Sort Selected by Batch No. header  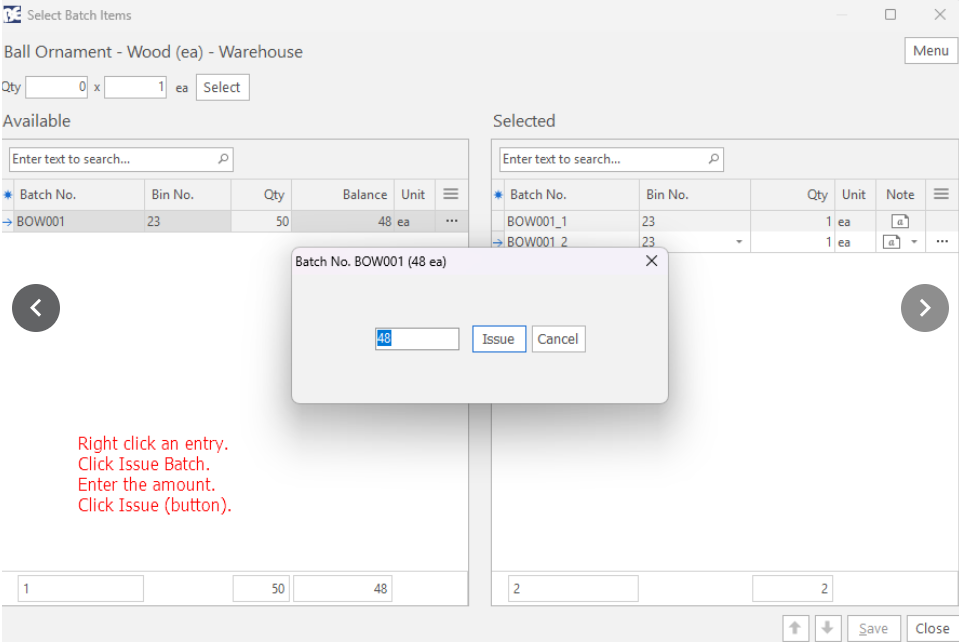[x=571, y=194]
